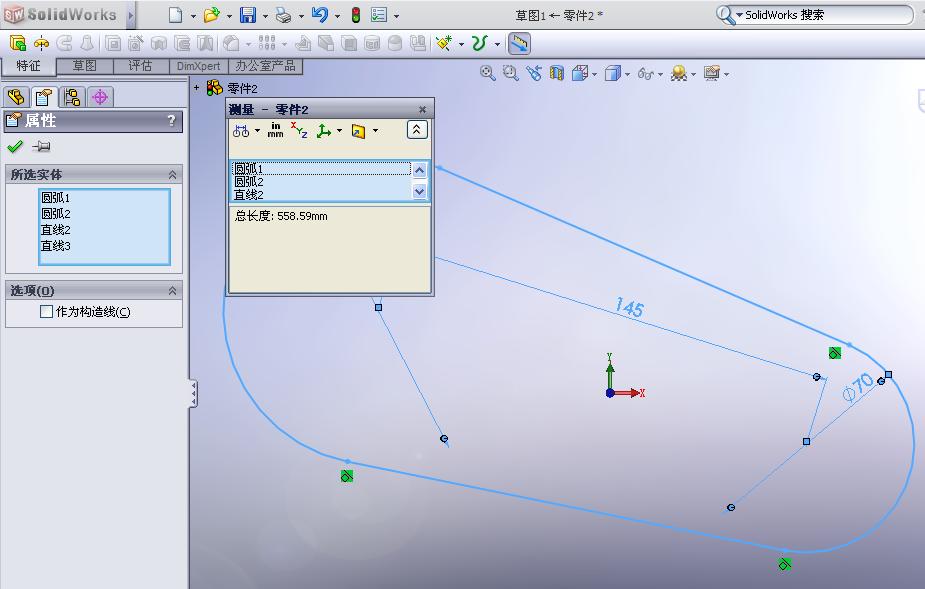Click the Apply Scene sphere icon
The height and width of the screenshot is (589, 925).
(679, 73)
